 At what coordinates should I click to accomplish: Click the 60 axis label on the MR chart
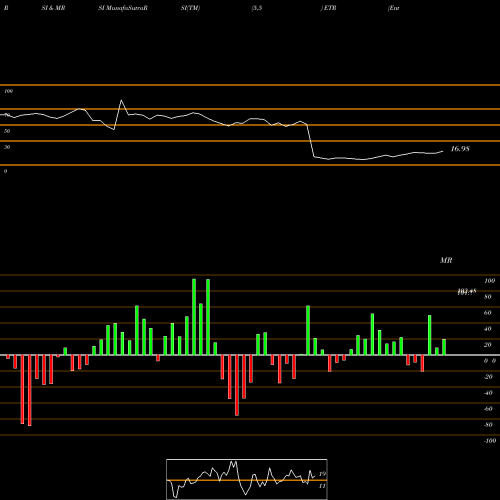click(487, 313)
